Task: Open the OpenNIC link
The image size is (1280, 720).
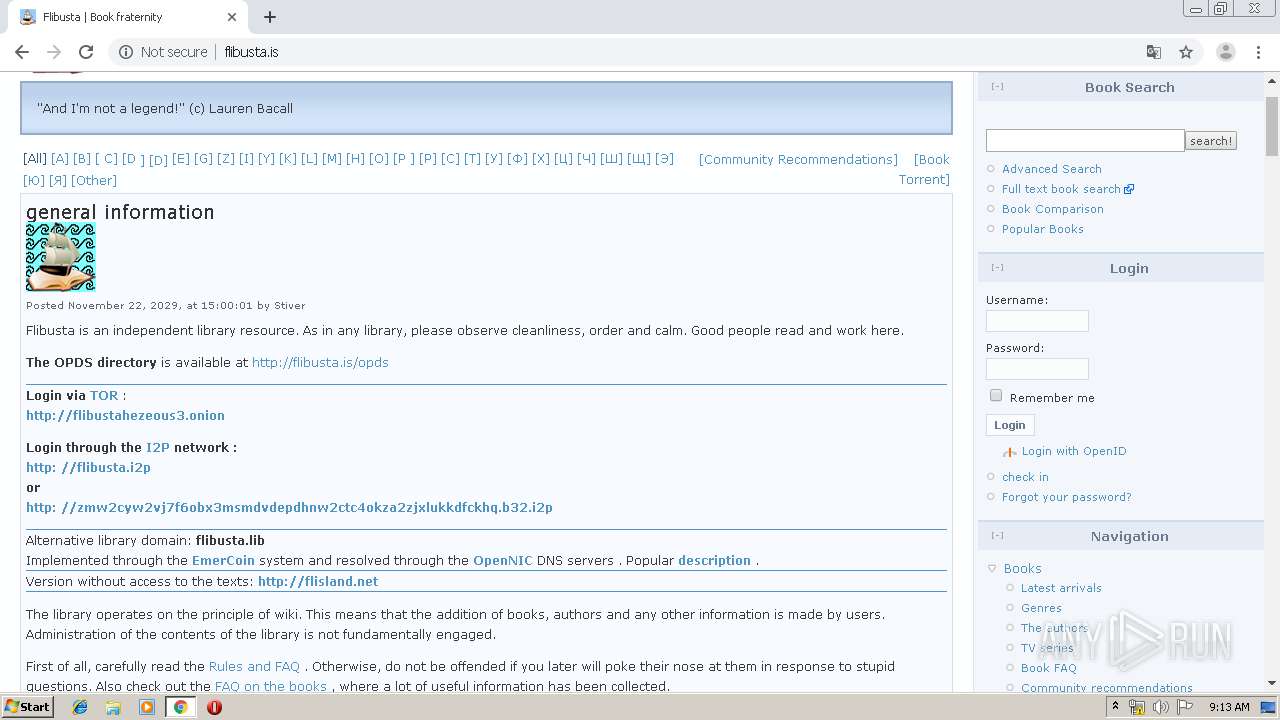Action: 502,560
